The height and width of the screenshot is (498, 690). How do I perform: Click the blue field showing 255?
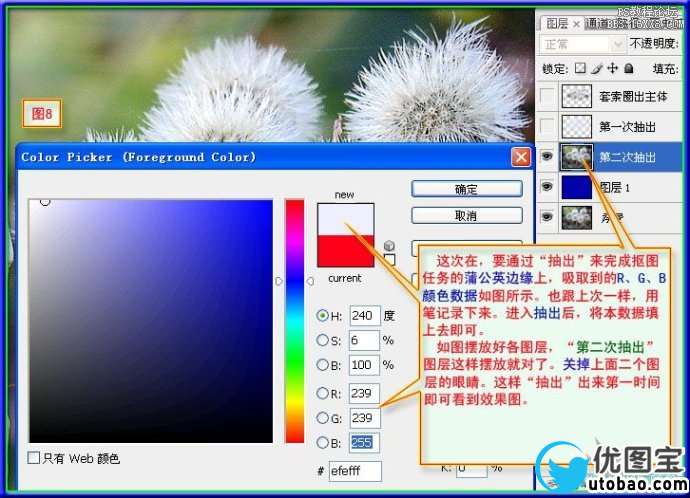pos(365,442)
